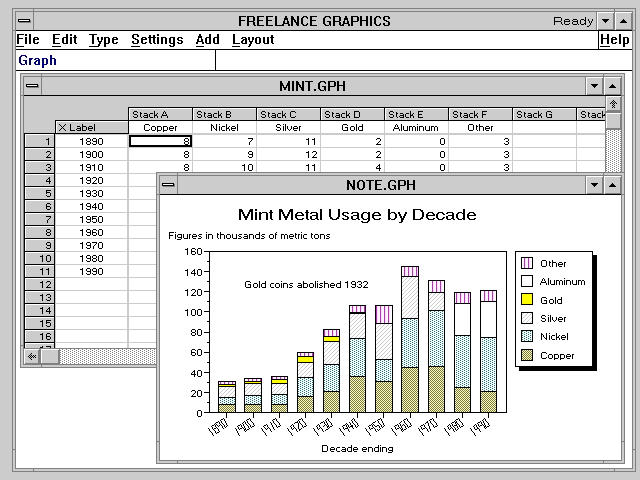
Task: Click the Gold legend swatch
Action: [x=527, y=299]
